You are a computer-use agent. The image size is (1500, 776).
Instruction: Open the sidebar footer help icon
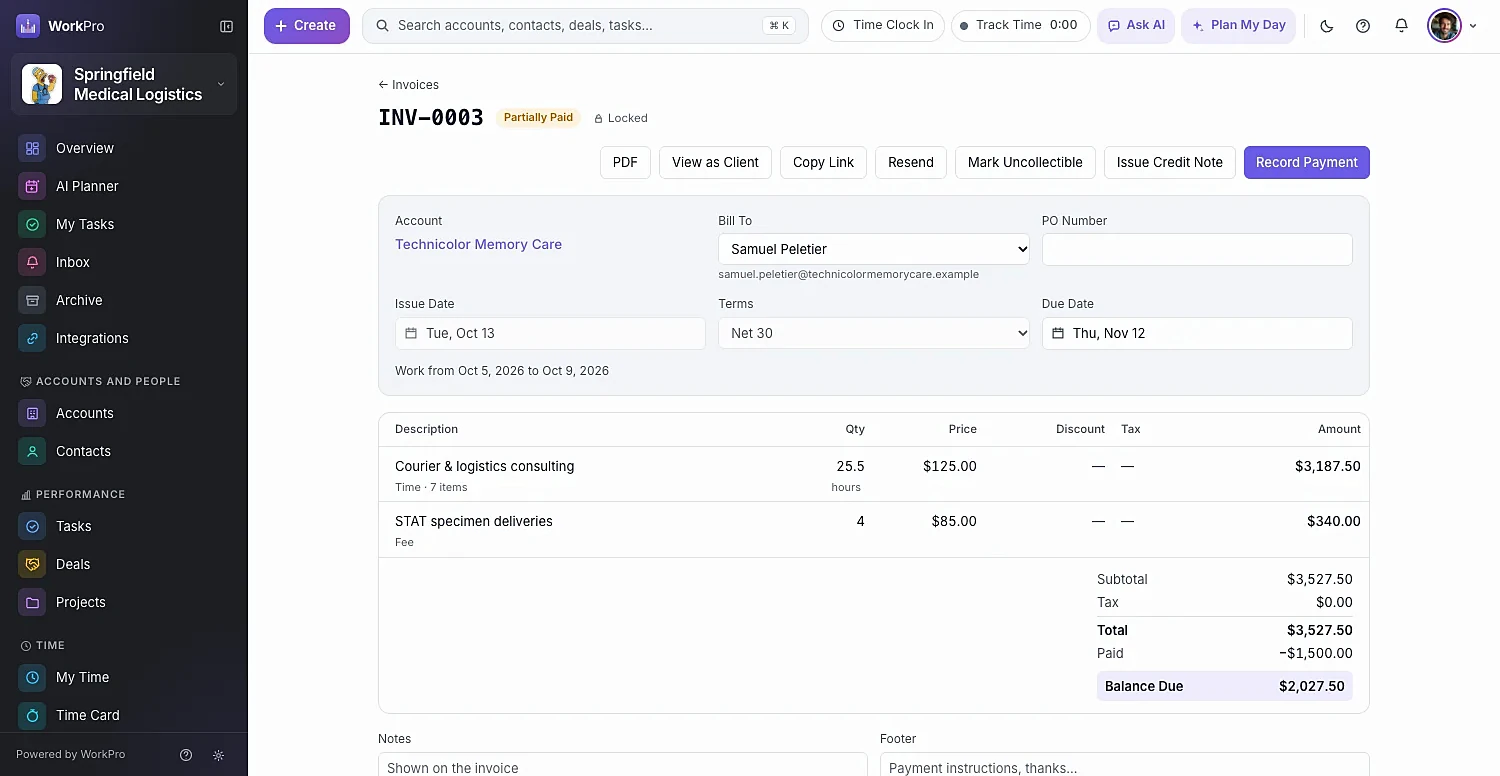click(x=186, y=755)
